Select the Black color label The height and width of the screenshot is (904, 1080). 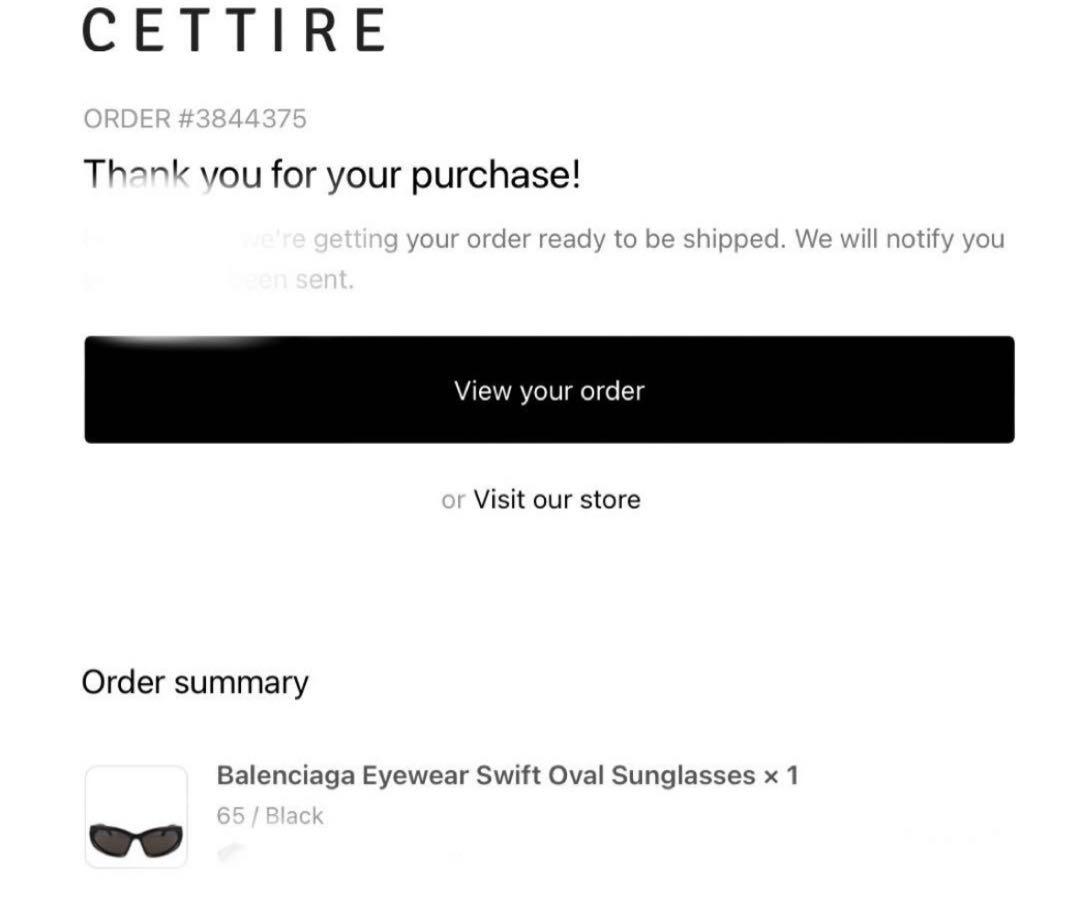click(x=294, y=816)
